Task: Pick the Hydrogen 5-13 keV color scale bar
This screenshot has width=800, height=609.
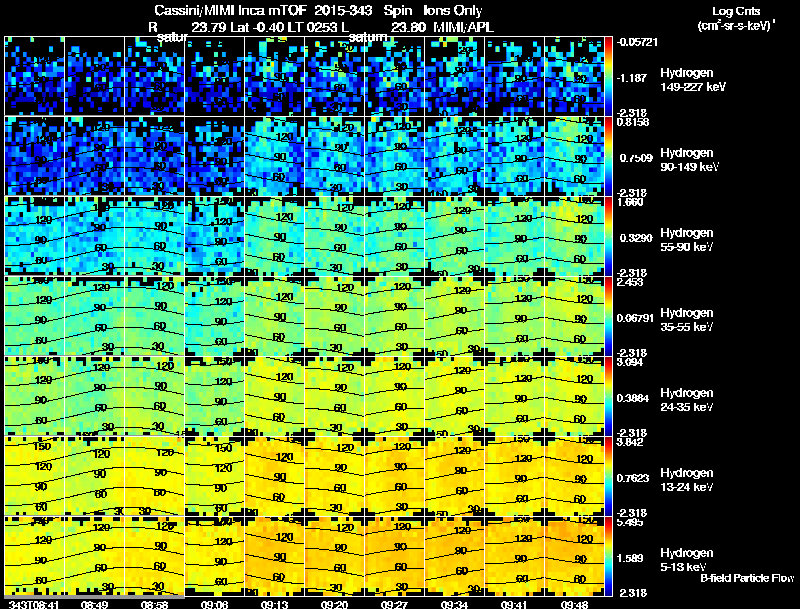Action: coord(609,556)
